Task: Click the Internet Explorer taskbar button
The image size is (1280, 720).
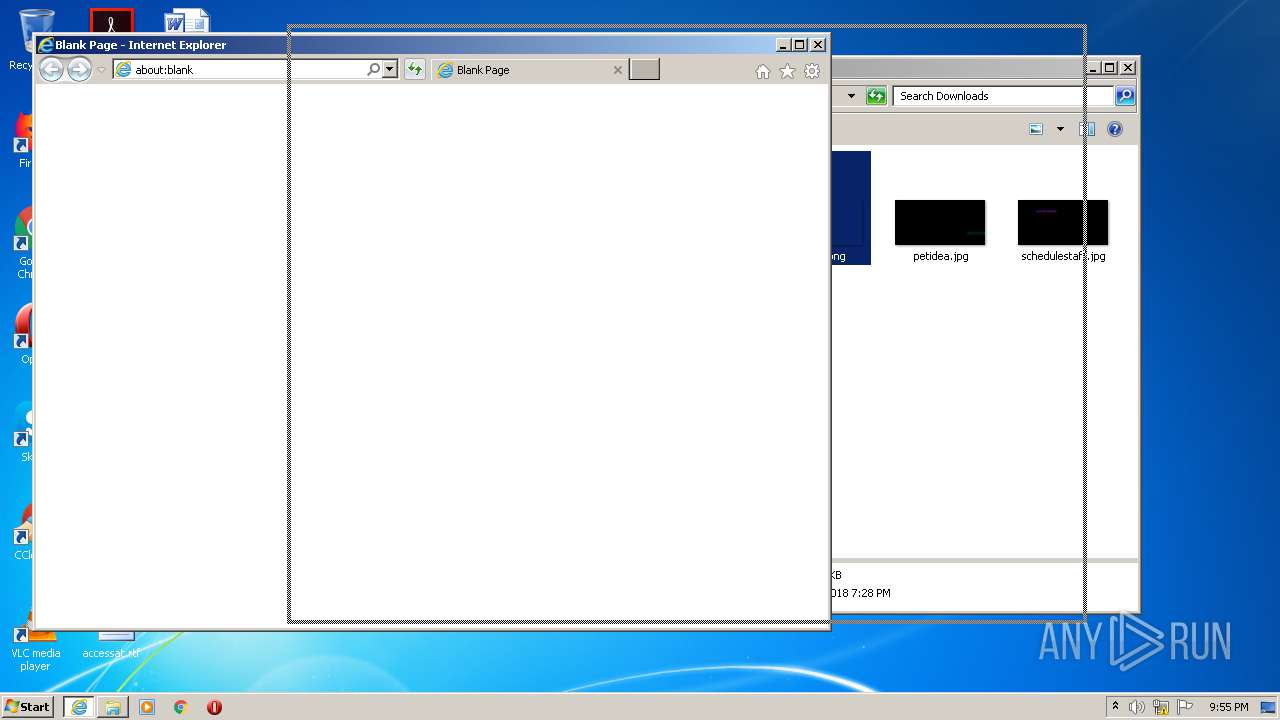Action: [79, 707]
